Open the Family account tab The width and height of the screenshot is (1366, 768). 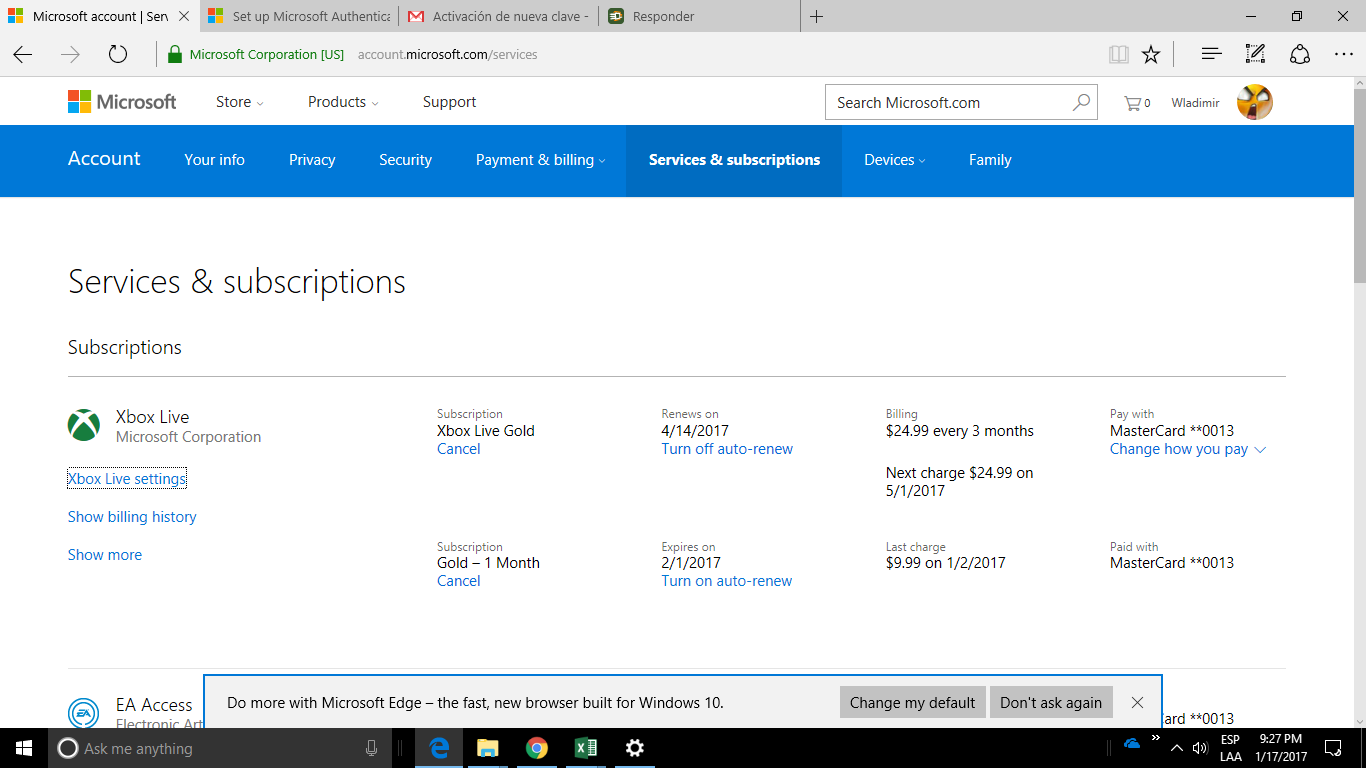(x=990, y=160)
